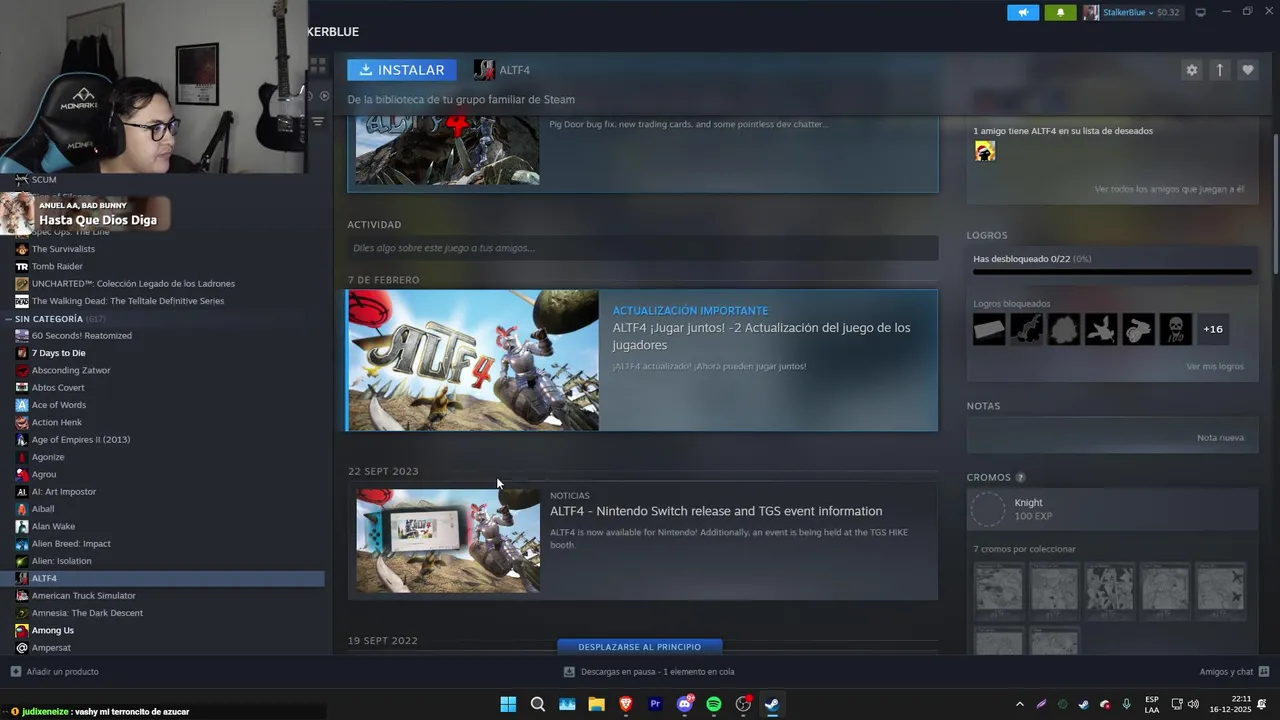
Task: Open the green notifications bell
Action: pos(1060,12)
